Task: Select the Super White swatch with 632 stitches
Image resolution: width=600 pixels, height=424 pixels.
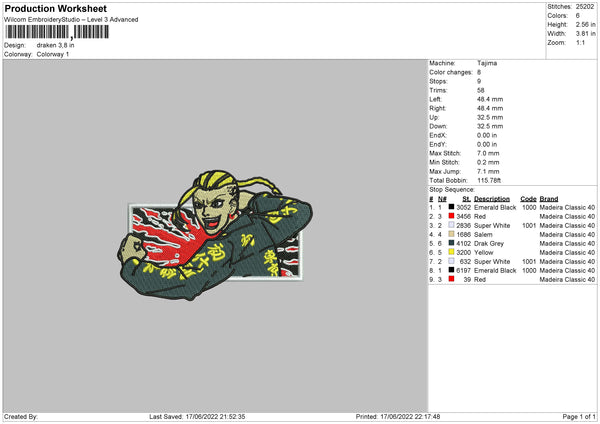Action: coord(451,261)
